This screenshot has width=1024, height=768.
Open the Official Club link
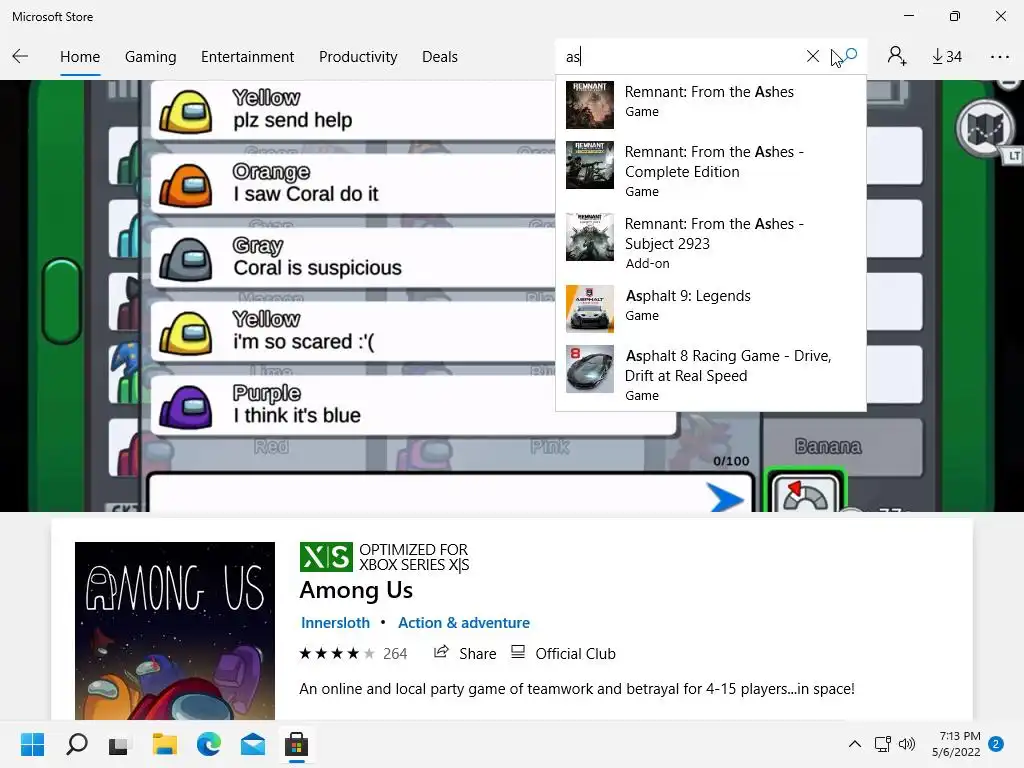tap(563, 653)
